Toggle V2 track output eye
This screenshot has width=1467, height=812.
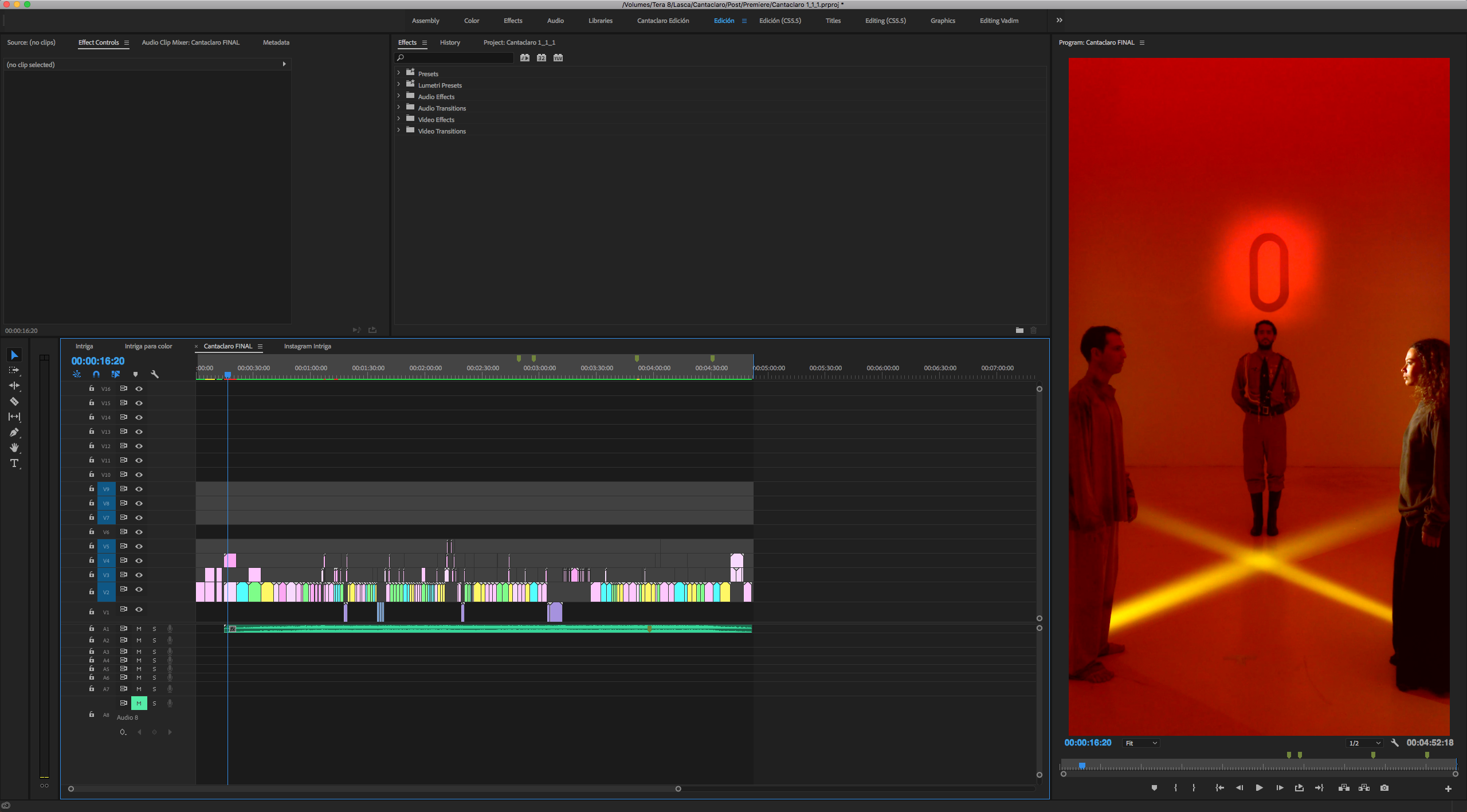139,589
